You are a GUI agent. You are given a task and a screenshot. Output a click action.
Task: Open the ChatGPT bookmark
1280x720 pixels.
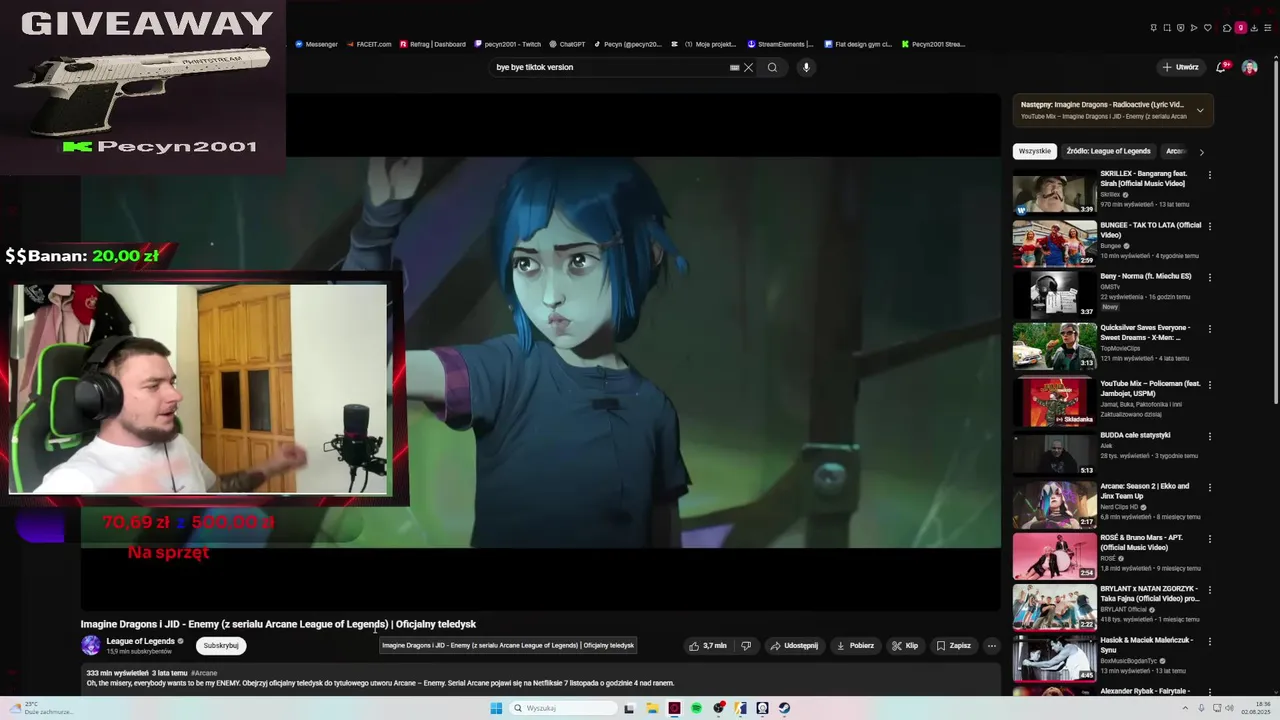coord(567,44)
